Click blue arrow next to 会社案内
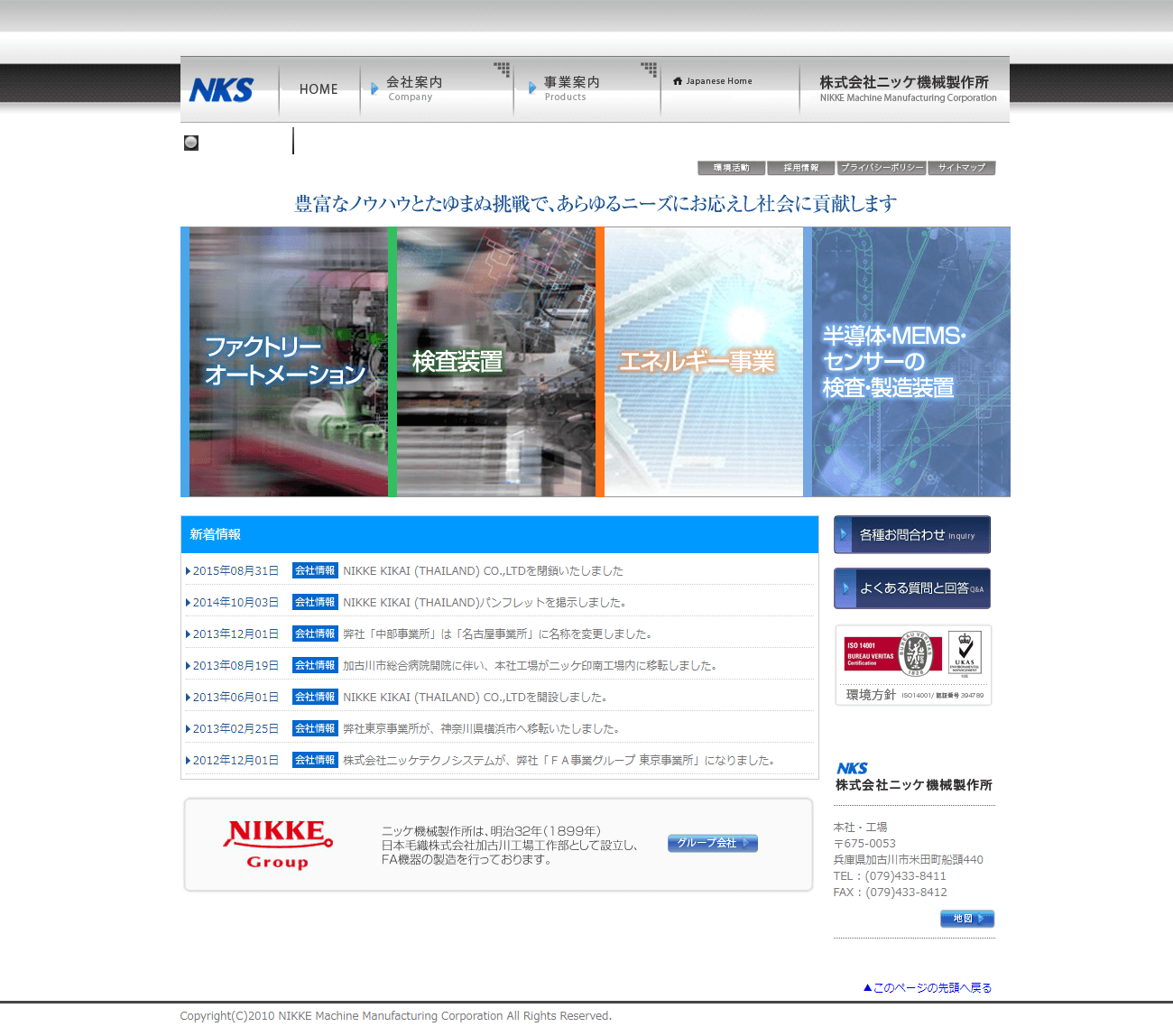The image size is (1173, 1036). 374,88
